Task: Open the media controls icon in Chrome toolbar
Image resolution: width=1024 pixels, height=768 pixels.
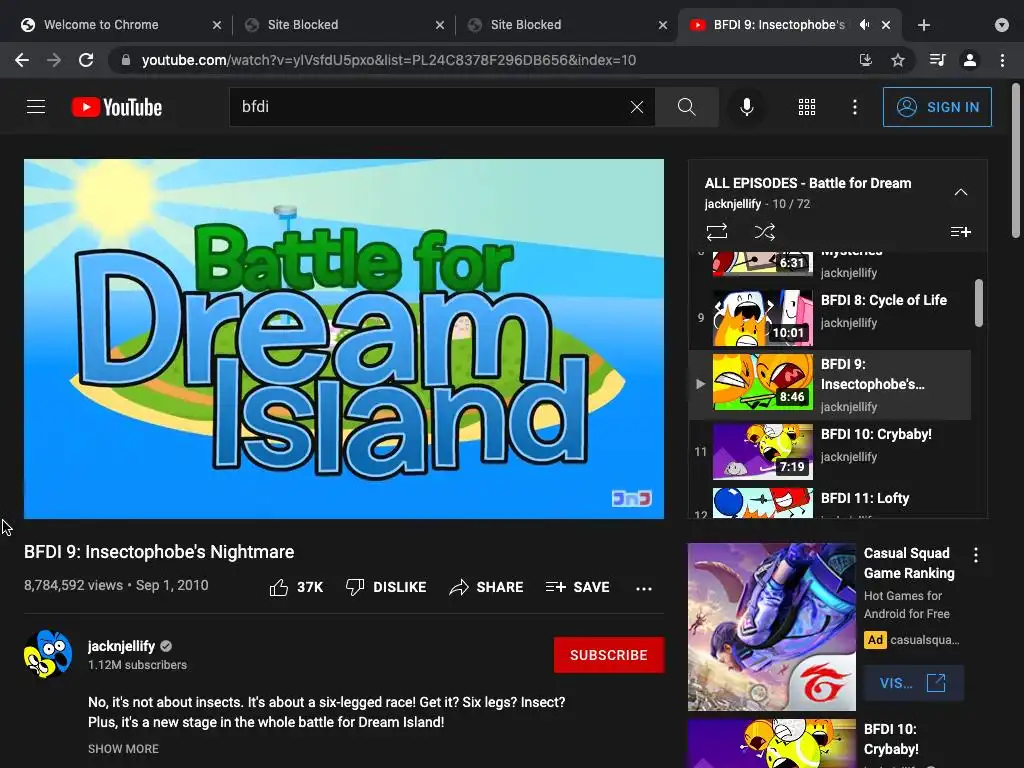Action: pyautogui.click(x=937, y=60)
